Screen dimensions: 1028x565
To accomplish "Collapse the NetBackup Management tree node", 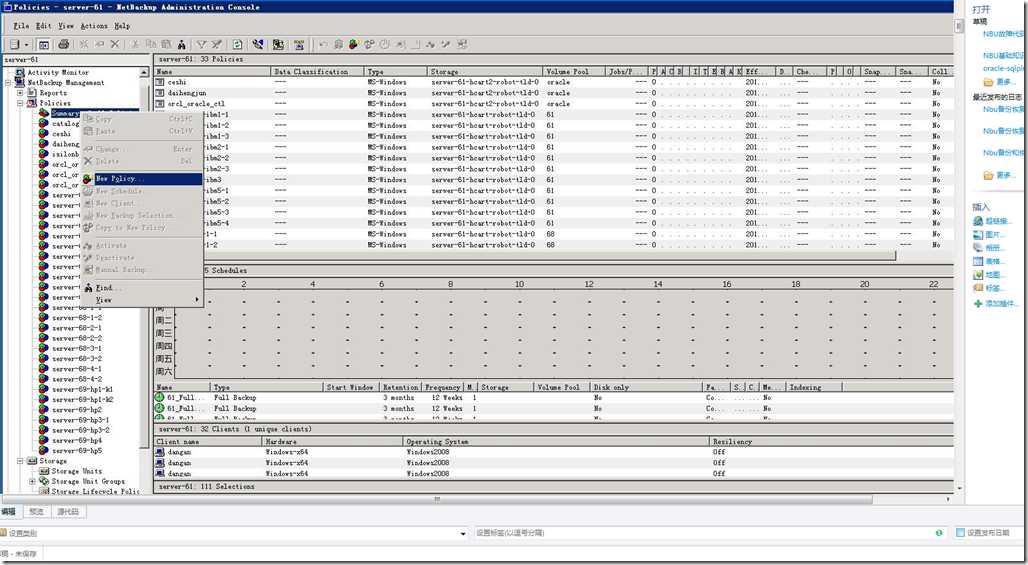I will pos(9,83).
